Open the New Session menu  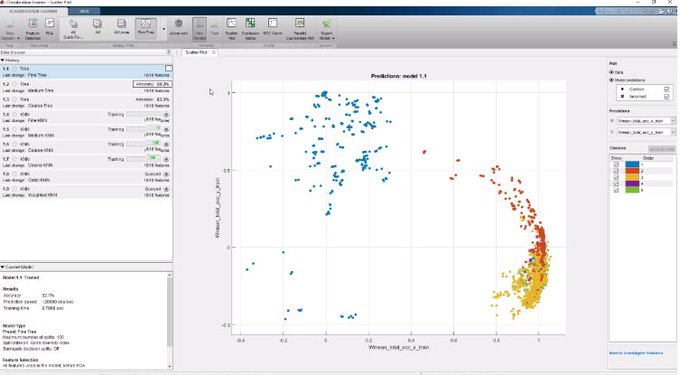pyautogui.click(x=10, y=29)
